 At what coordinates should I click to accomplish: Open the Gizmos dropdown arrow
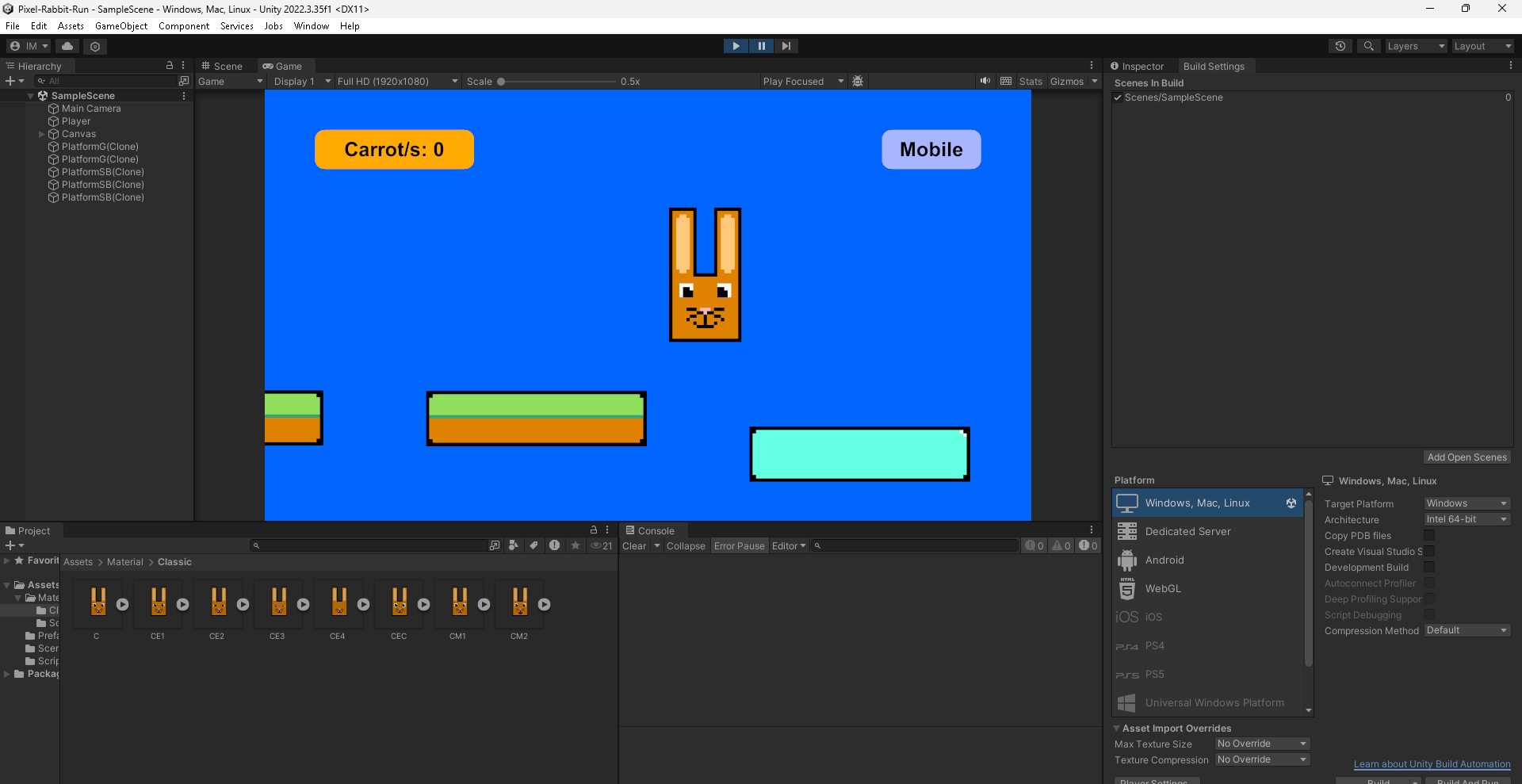(1095, 81)
